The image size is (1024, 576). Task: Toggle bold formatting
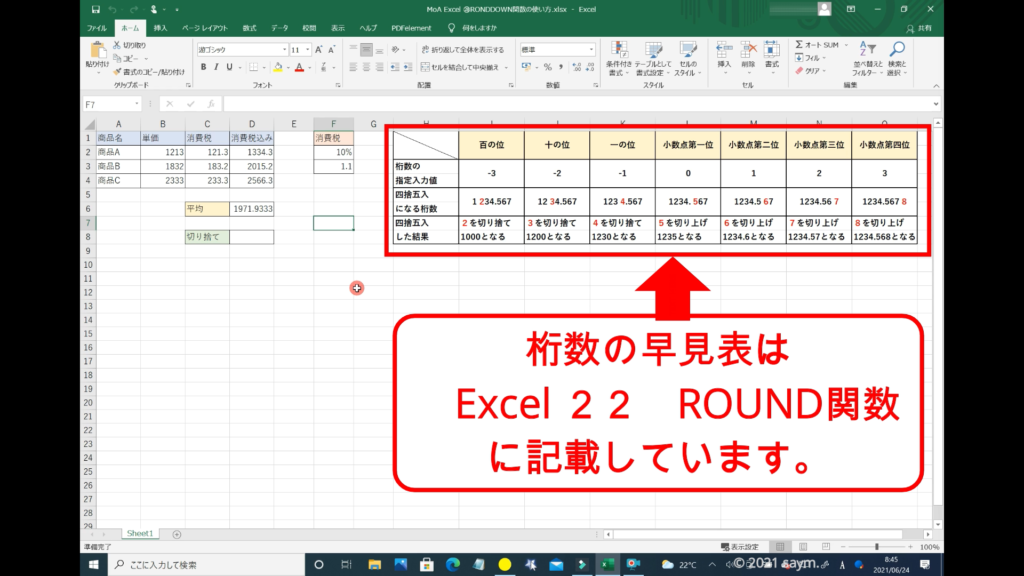[x=203, y=67]
